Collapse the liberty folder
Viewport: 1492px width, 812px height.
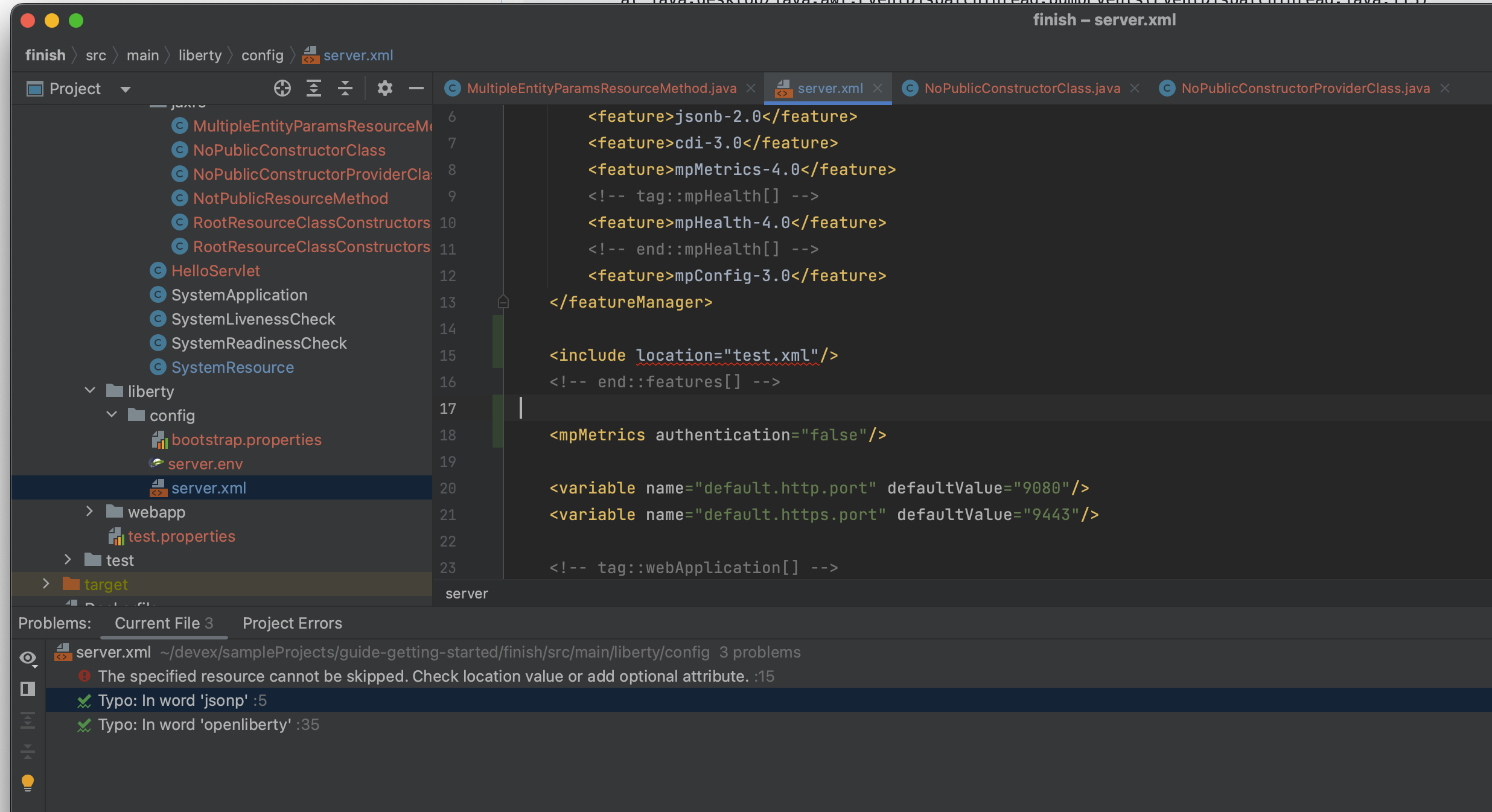[x=90, y=390]
